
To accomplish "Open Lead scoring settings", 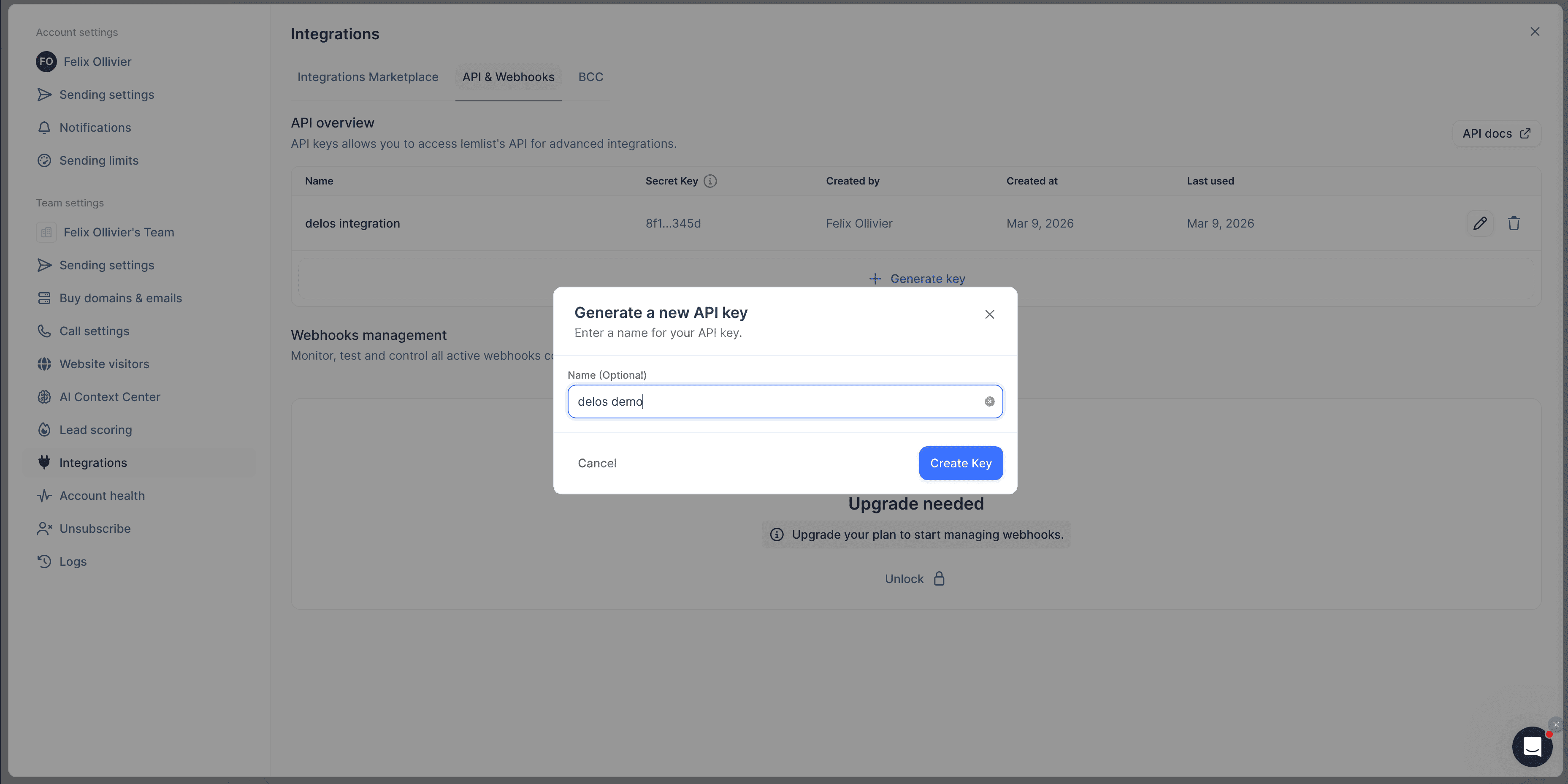I will pyautogui.click(x=84, y=429).
